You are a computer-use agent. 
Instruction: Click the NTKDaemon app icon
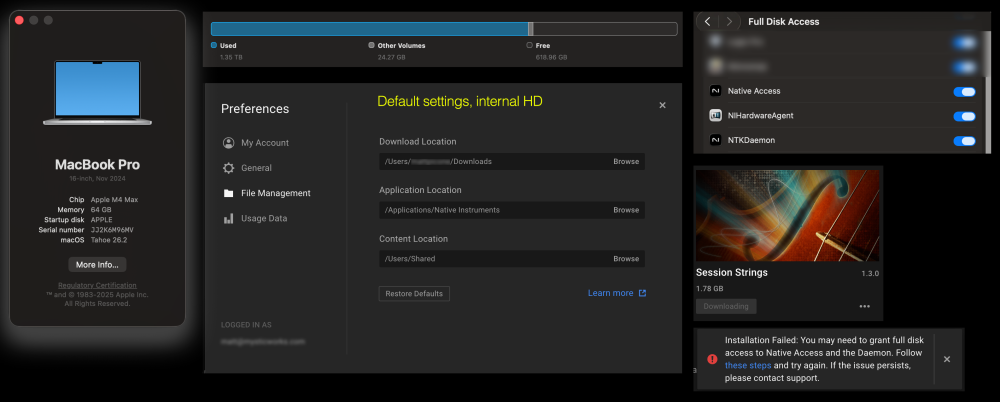(715, 140)
